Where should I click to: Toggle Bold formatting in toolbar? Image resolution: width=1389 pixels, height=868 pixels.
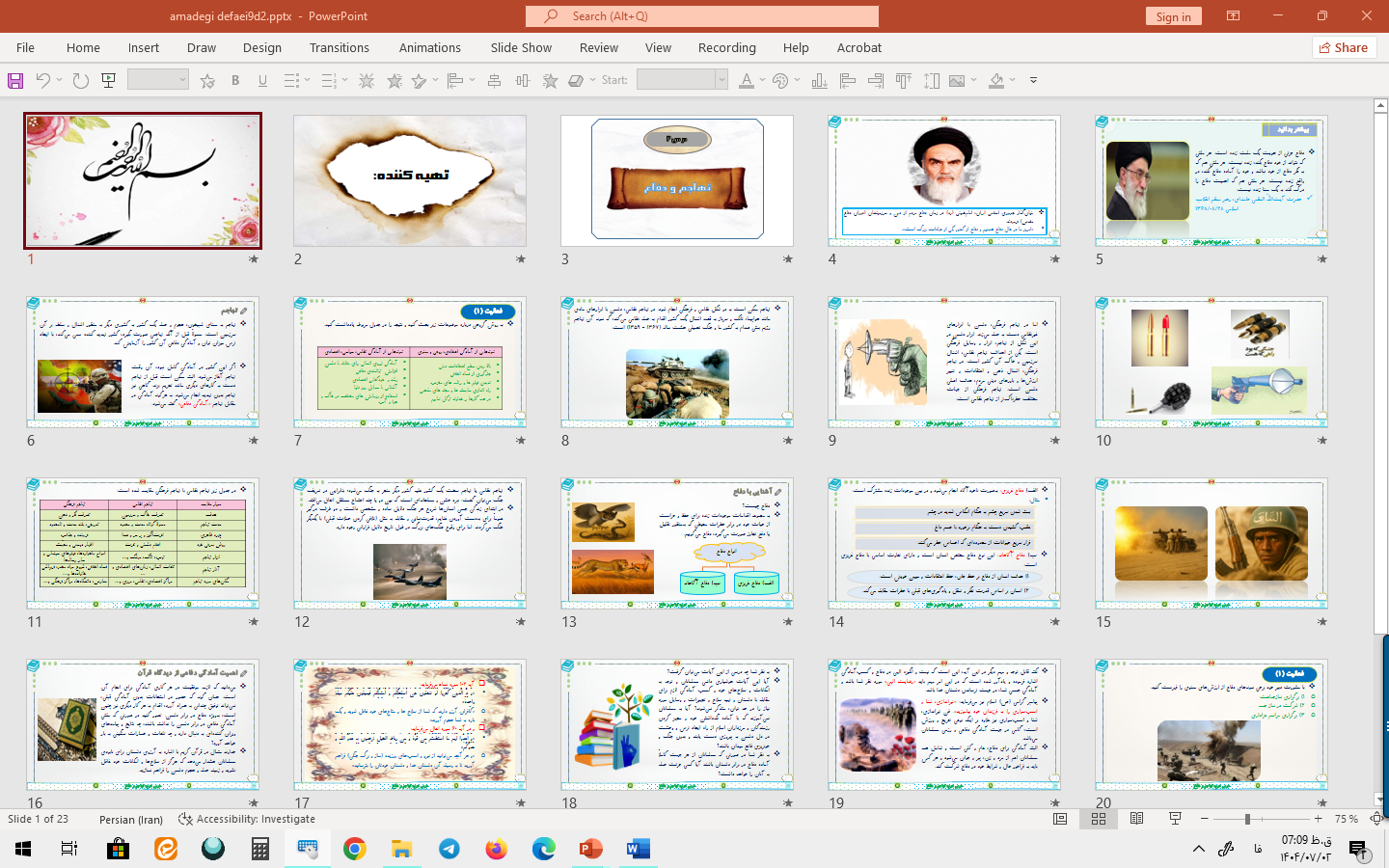point(235,81)
